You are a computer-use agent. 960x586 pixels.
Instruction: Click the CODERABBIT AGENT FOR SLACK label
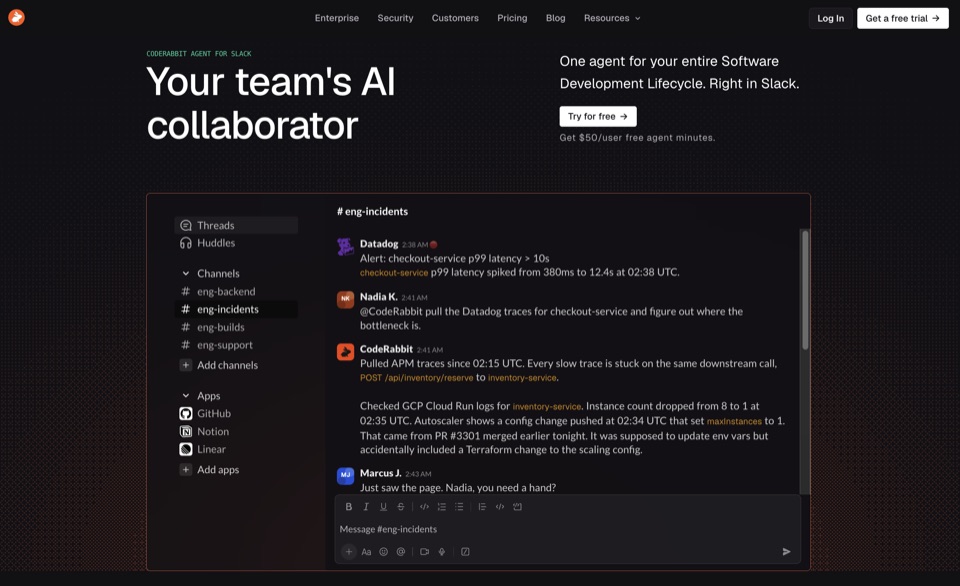coord(199,54)
